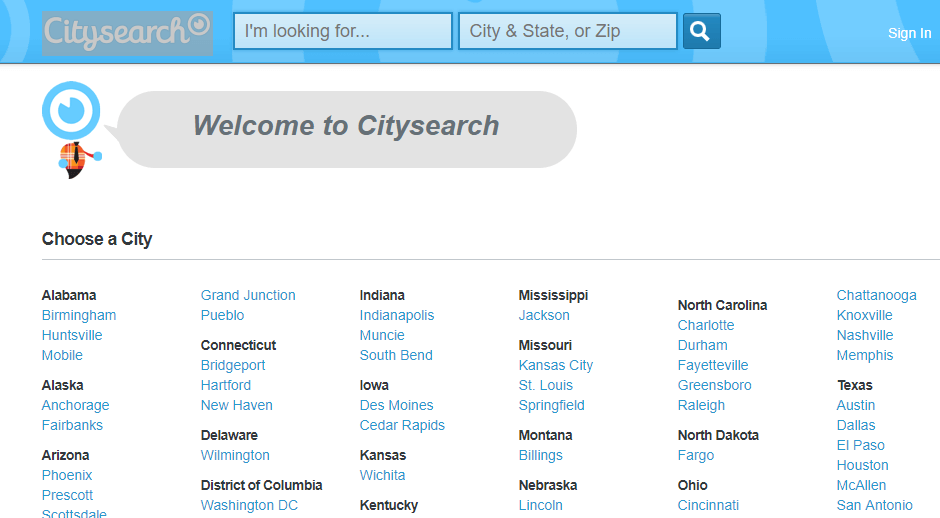Image resolution: width=940 pixels, height=518 pixels.
Task: Select Mobile under Alabama
Action: [62, 356]
